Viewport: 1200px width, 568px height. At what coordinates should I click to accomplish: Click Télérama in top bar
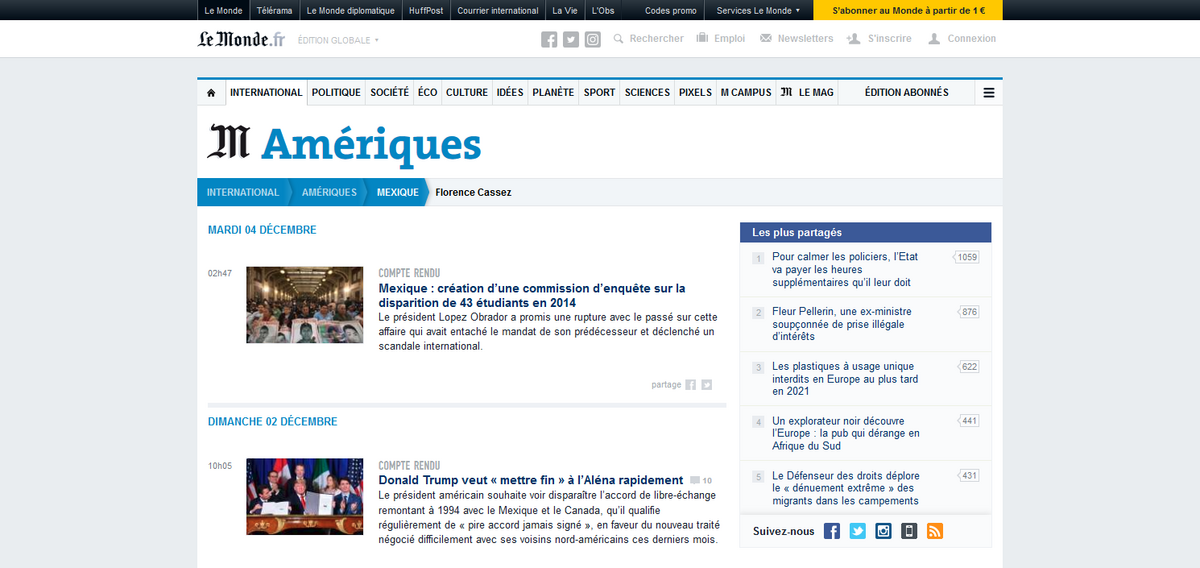[x=275, y=10]
